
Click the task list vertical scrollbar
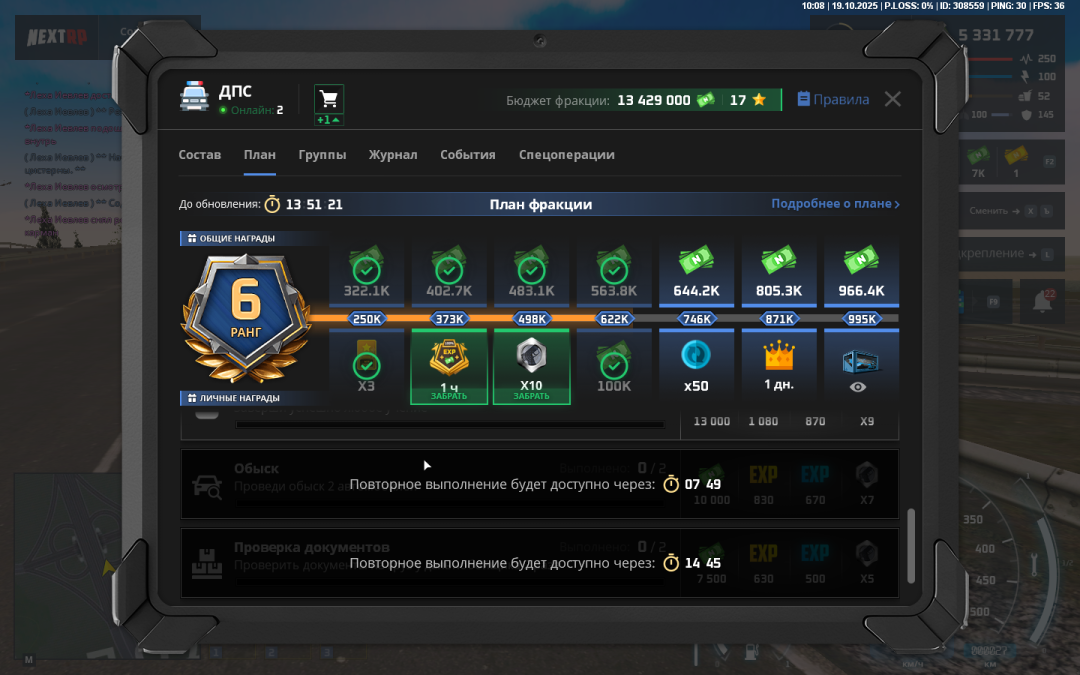pyautogui.click(x=909, y=545)
